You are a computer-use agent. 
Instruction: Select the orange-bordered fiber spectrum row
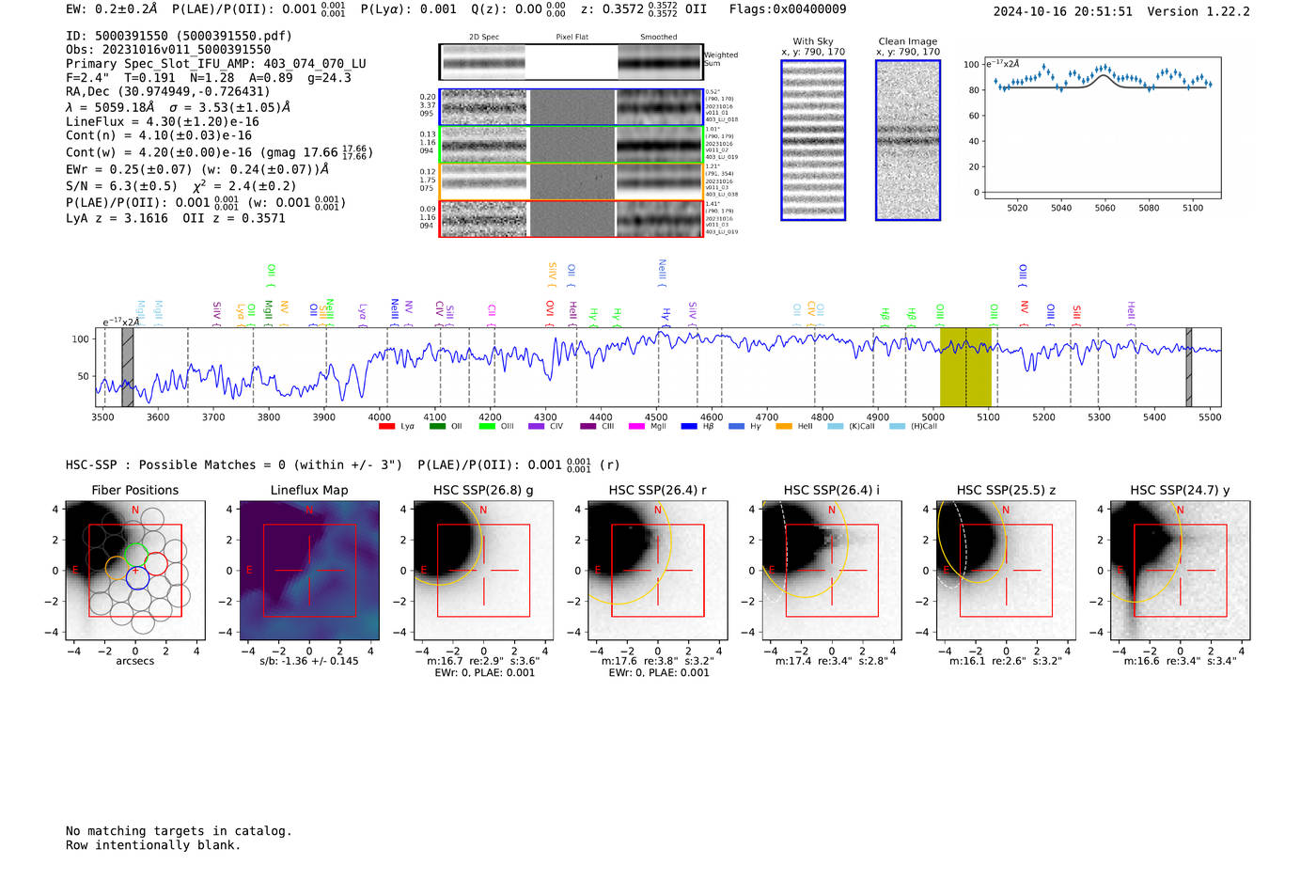coord(571,181)
